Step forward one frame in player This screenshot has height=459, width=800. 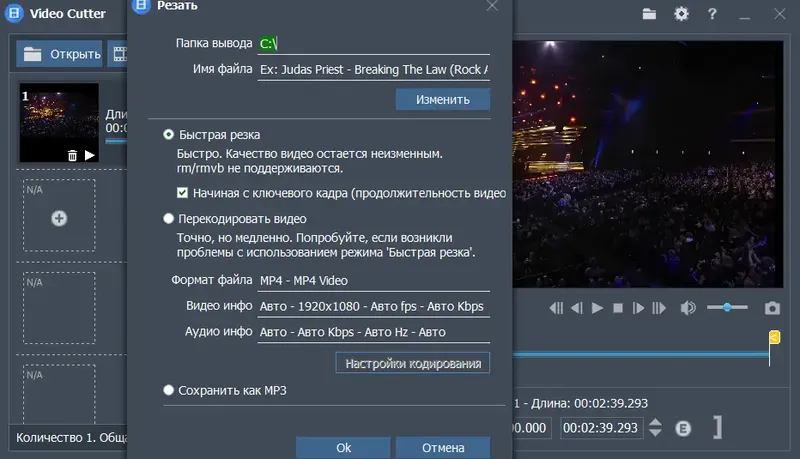[638, 308]
